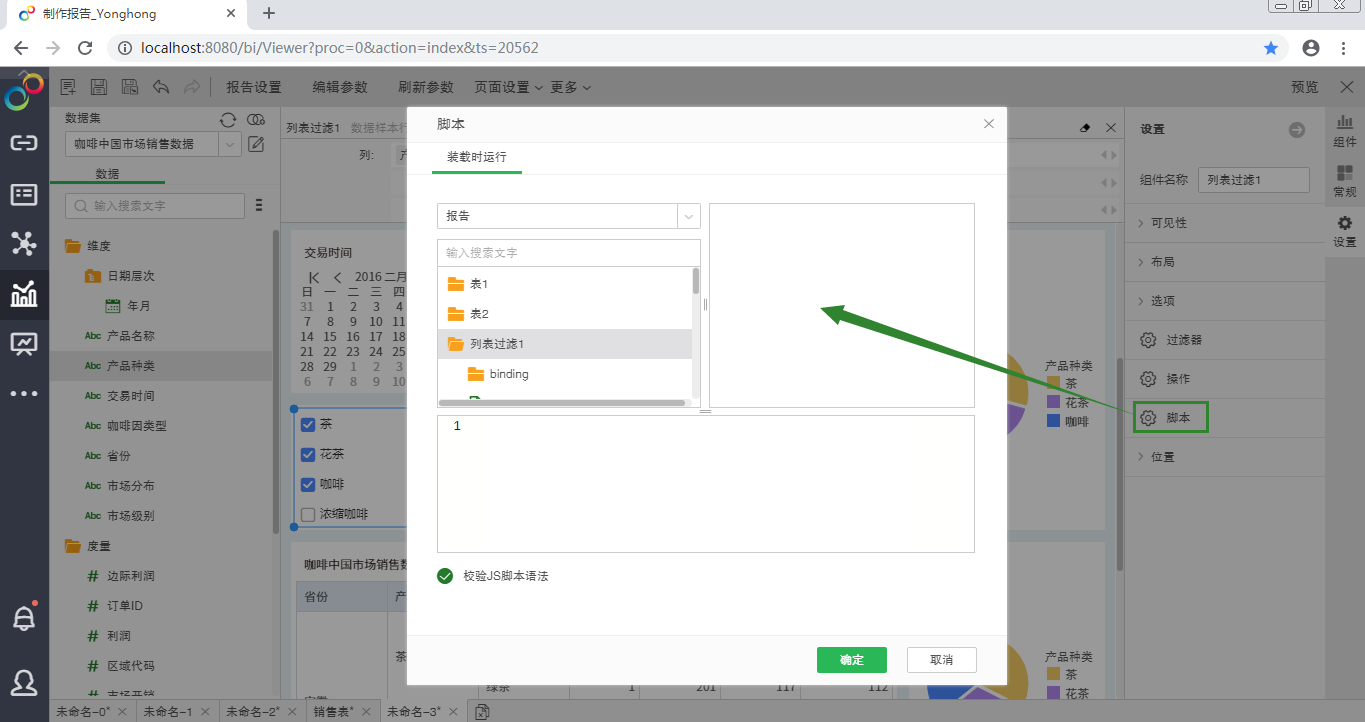Select the 装载时运行 tab
Screen dimensions: 1365x722
(476, 158)
